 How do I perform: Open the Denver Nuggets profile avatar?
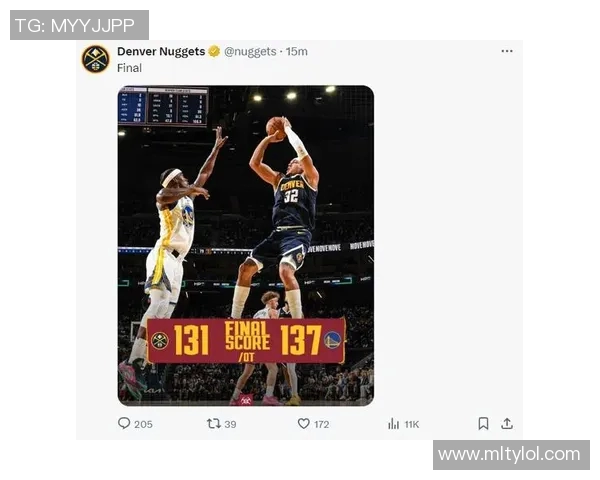[95, 59]
